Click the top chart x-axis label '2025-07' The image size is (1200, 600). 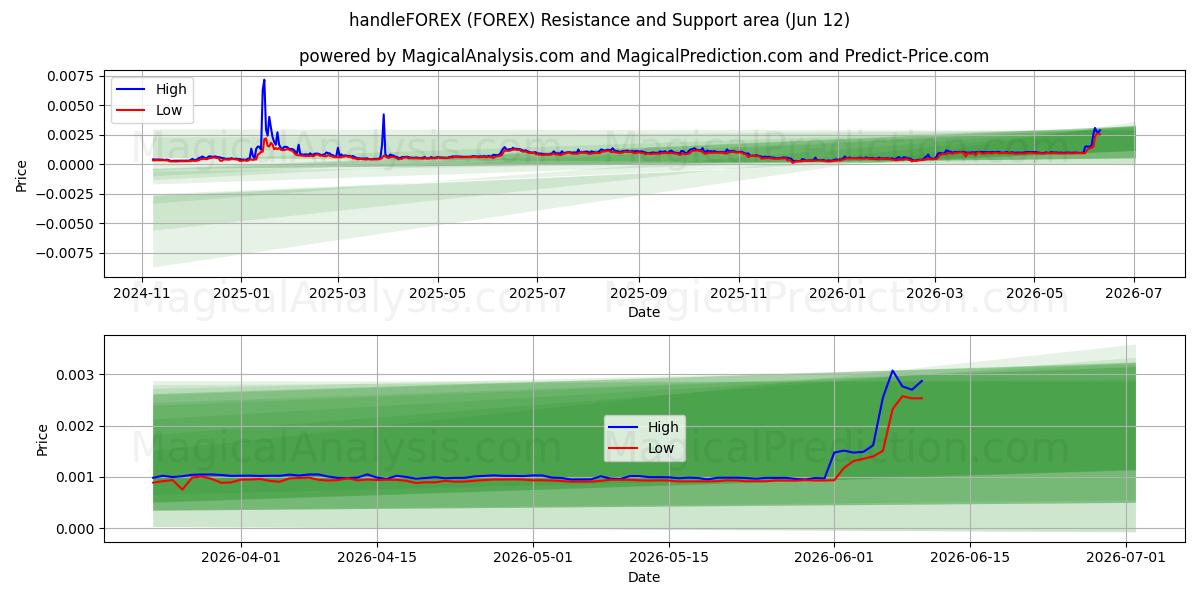[537, 295]
